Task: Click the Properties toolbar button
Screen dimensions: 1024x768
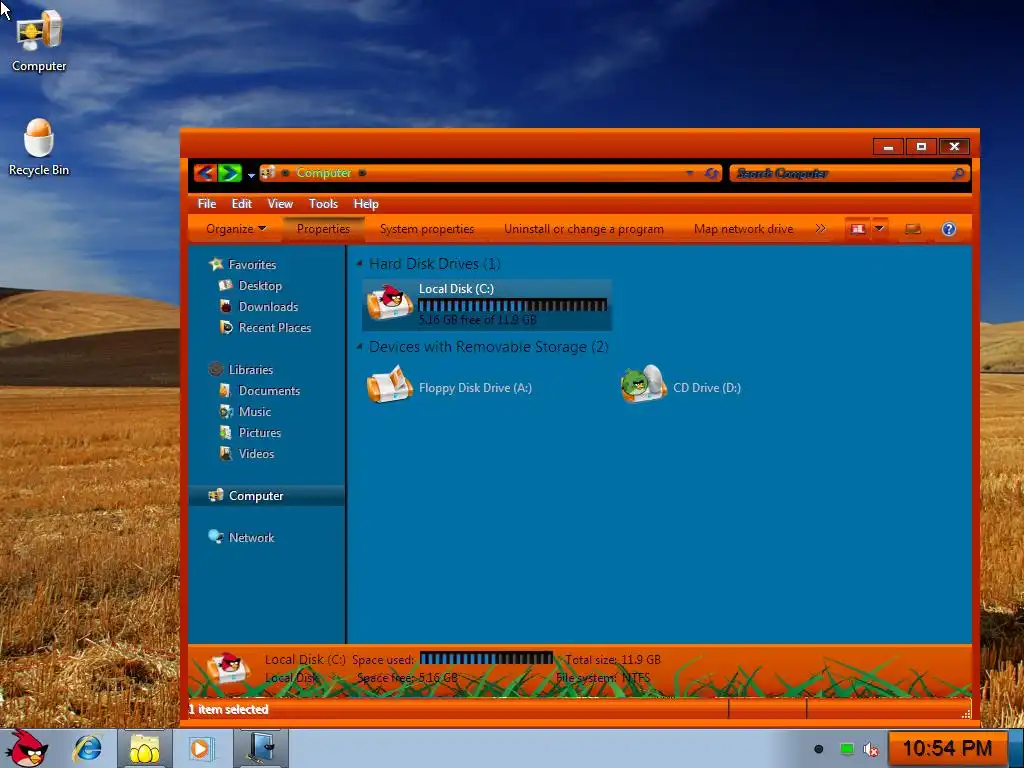Action: [x=323, y=229]
